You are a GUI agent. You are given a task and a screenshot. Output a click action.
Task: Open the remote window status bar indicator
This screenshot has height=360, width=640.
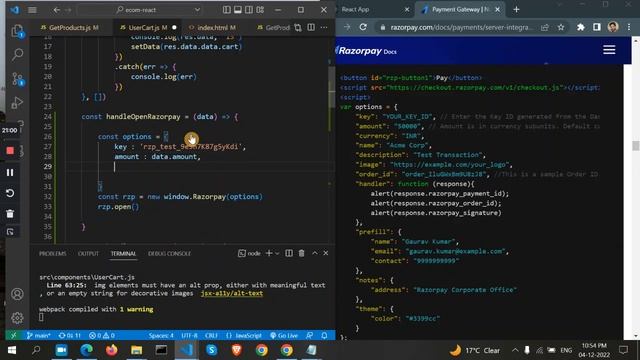click(x=14, y=336)
